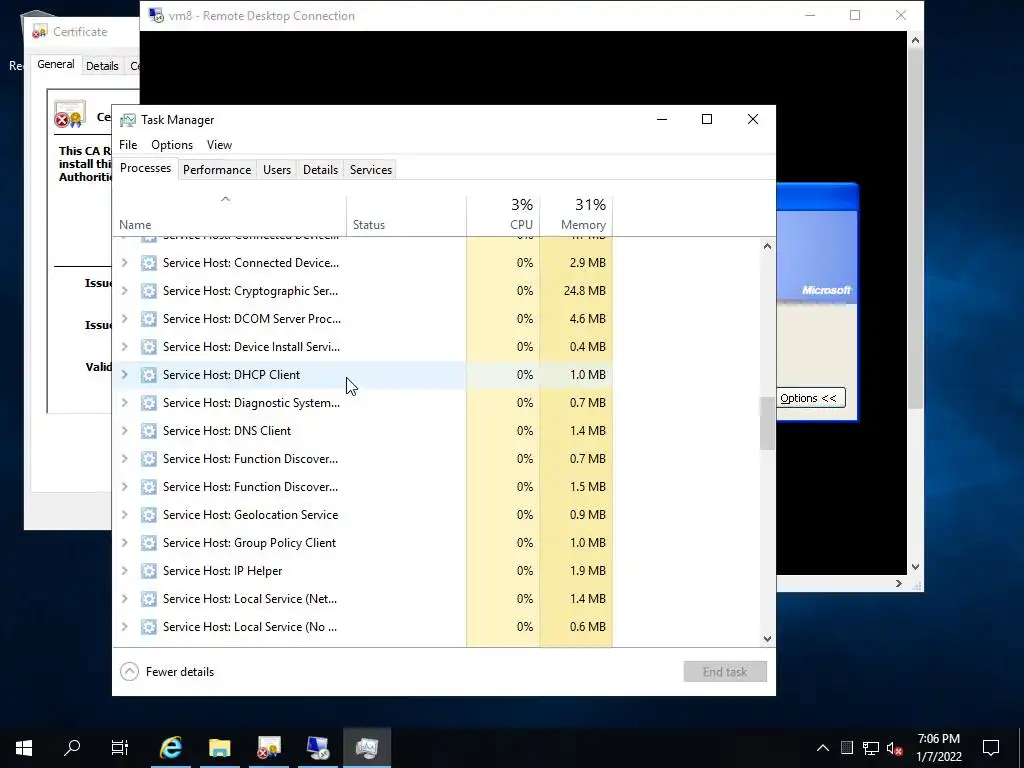The image size is (1024, 768).
Task: Click gear icon of Service Host: Cryptographic Ser...
Action: 149,291
